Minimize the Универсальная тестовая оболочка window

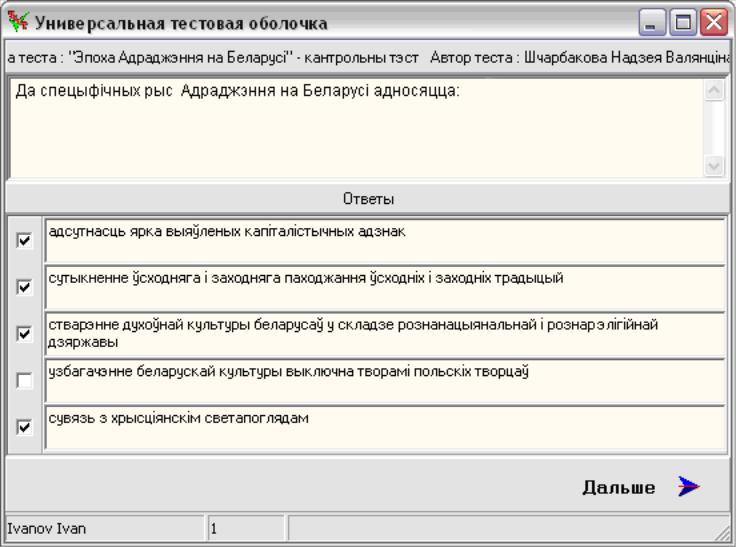(x=652, y=22)
